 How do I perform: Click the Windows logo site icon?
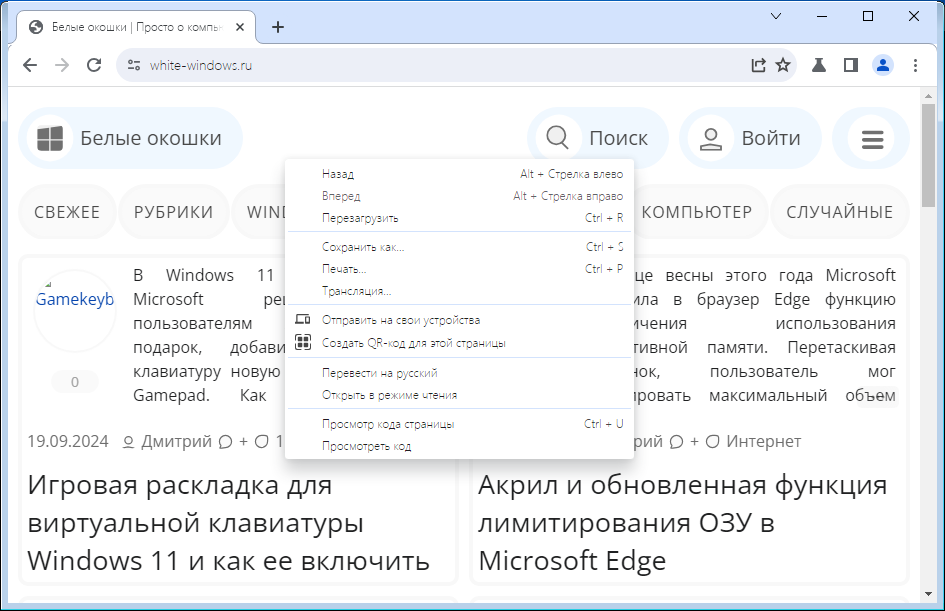point(50,138)
